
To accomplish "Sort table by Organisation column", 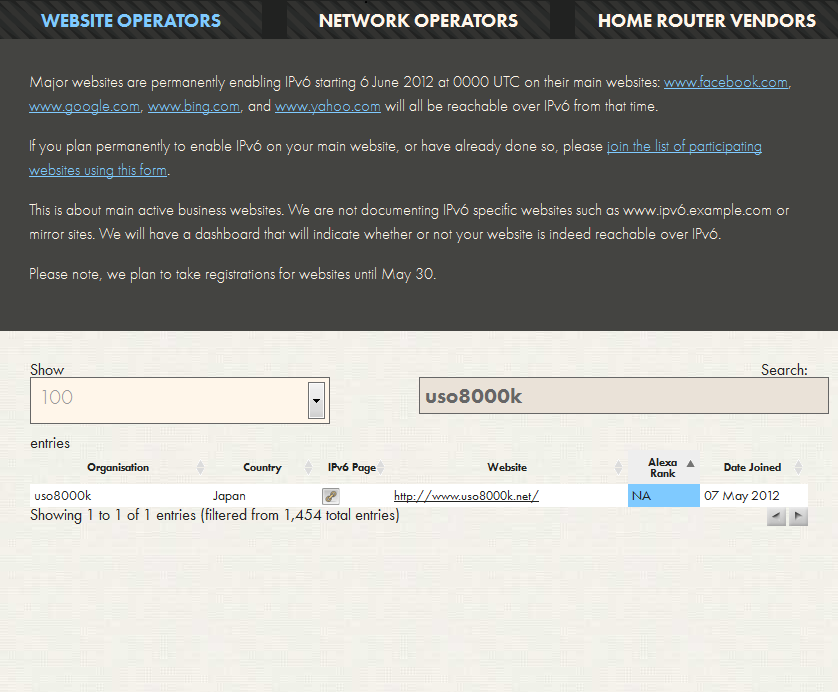I will (x=118, y=467).
